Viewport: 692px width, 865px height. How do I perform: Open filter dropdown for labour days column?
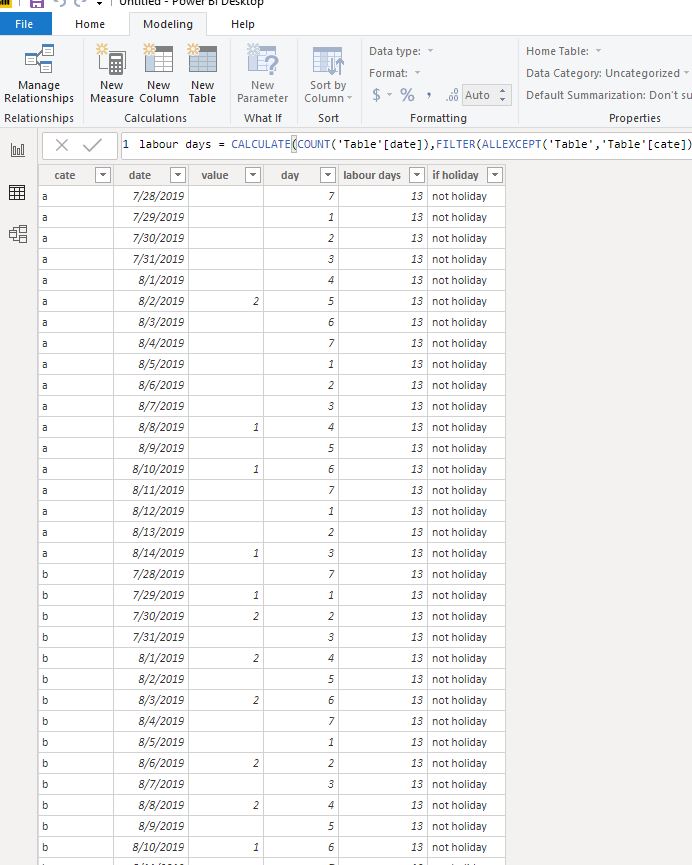(417, 175)
